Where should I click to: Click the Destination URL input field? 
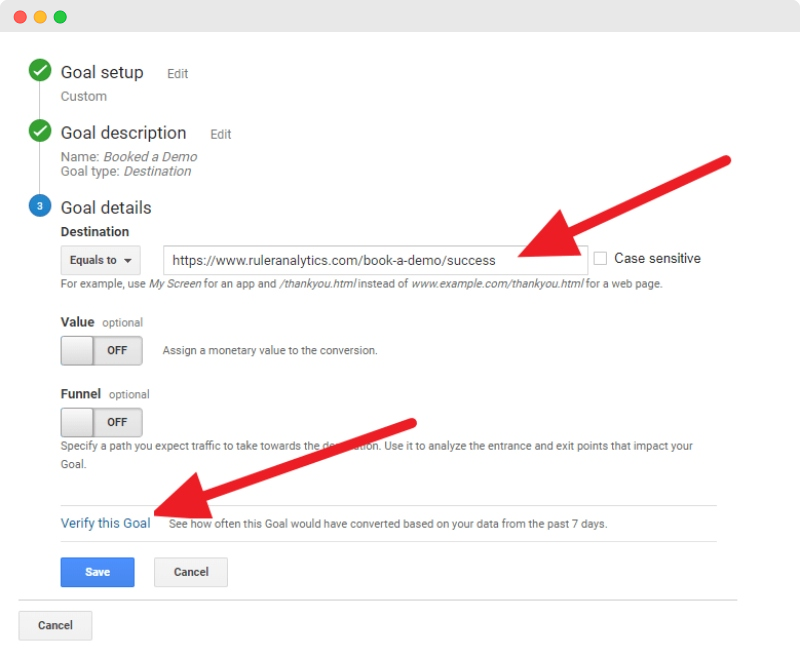click(376, 260)
